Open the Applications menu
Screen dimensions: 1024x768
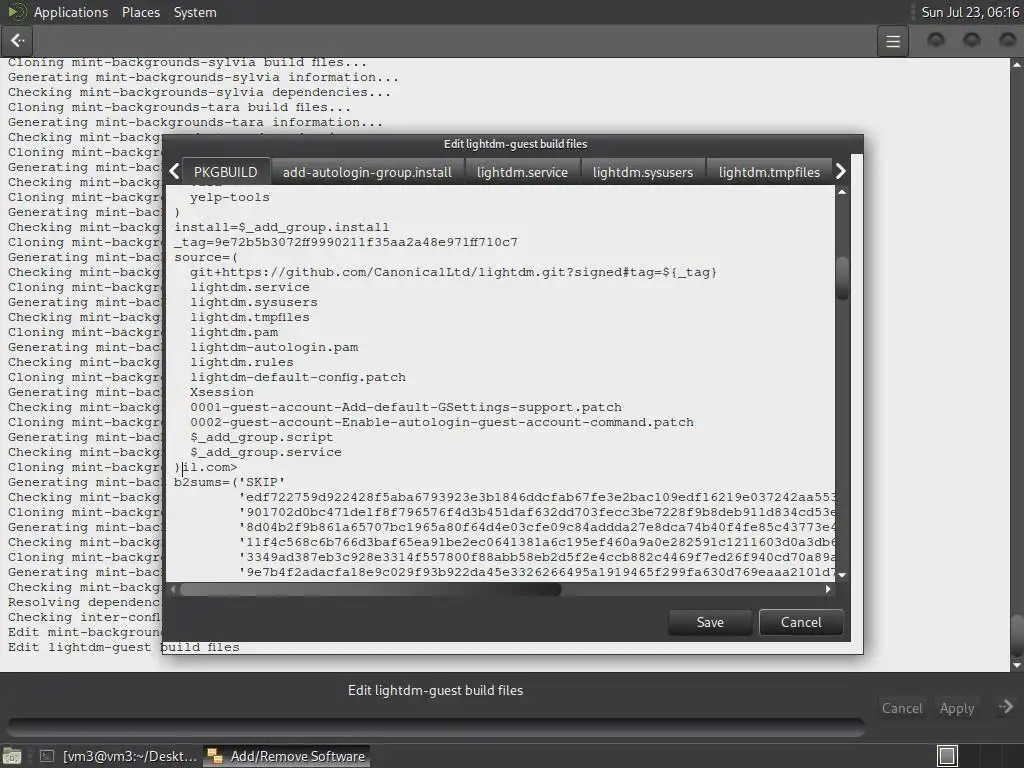click(x=71, y=12)
